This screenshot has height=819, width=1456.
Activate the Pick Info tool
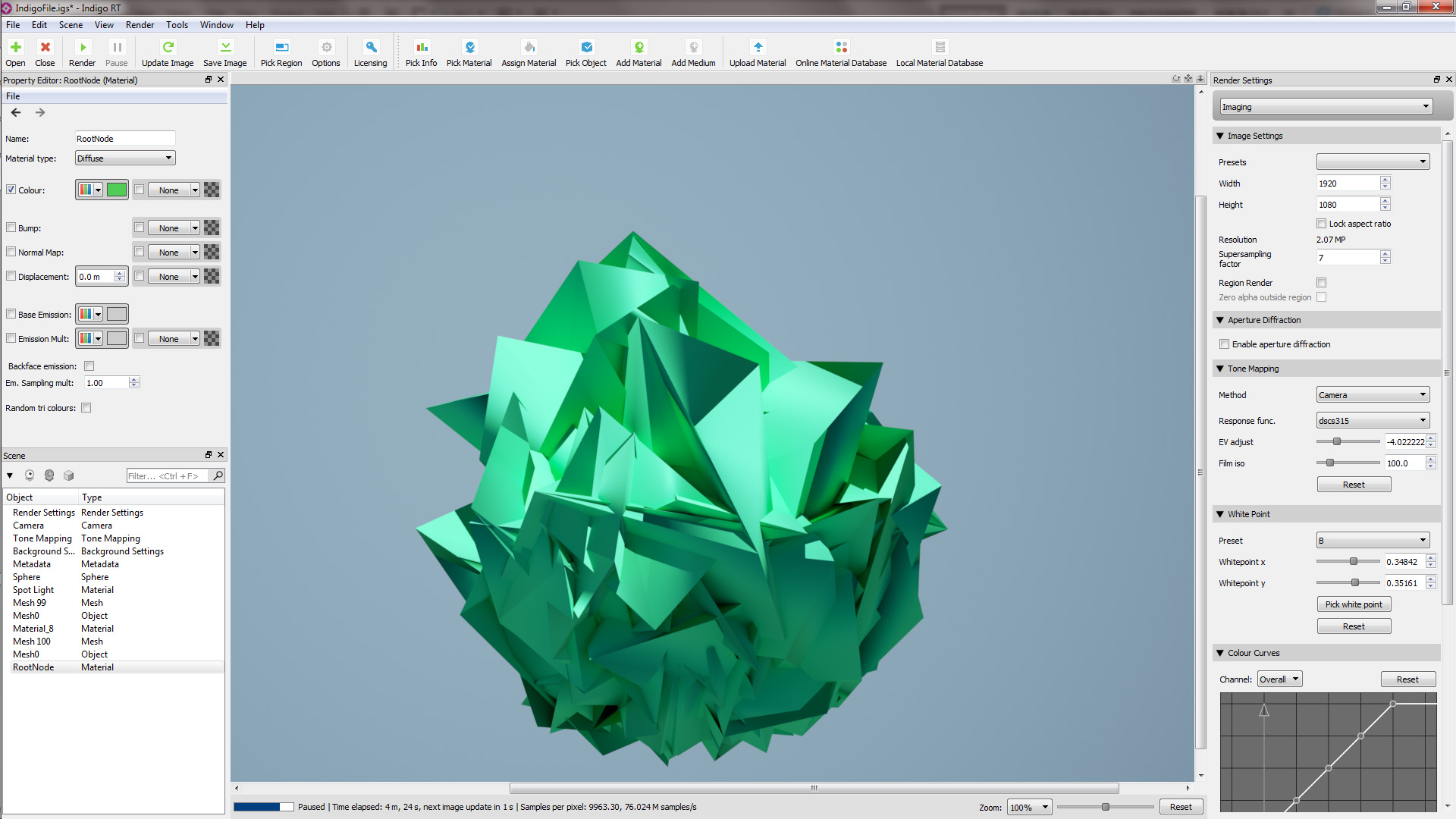point(422,47)
